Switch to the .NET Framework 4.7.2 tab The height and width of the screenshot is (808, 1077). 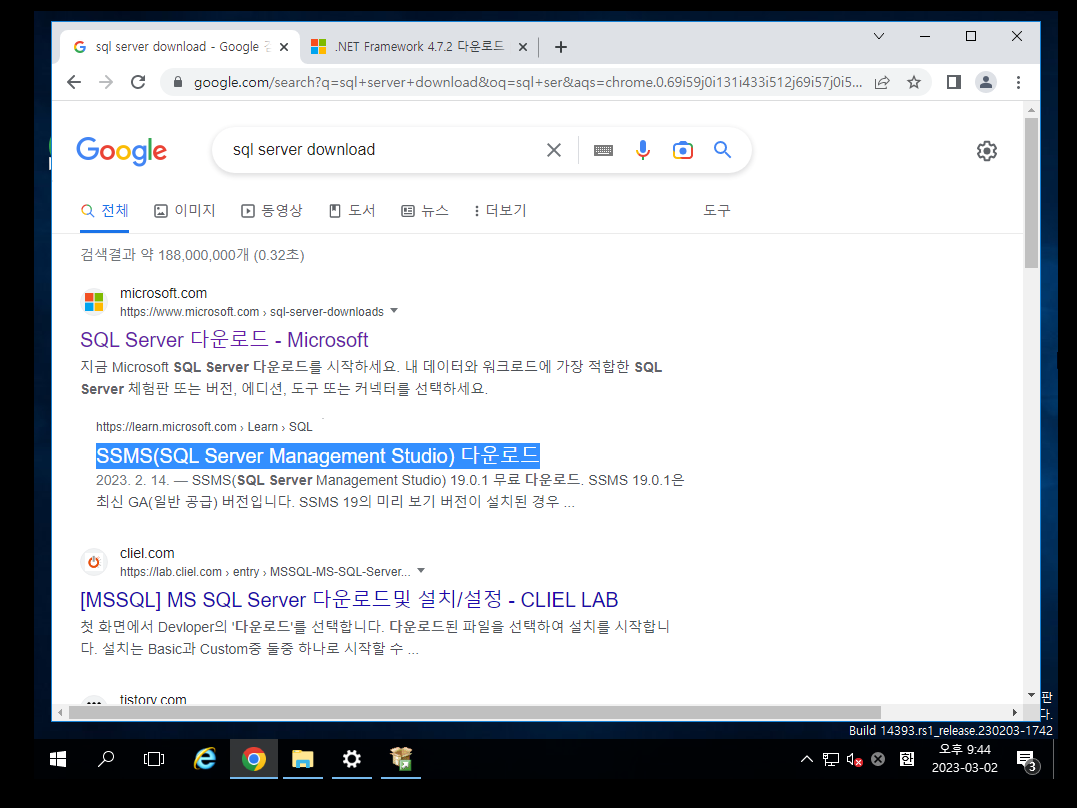419,47
